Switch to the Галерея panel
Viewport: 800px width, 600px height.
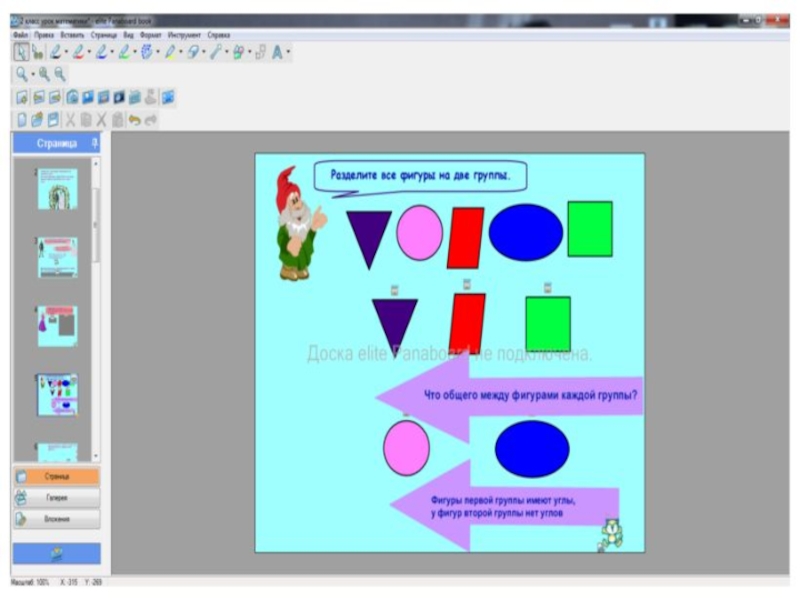56,497
